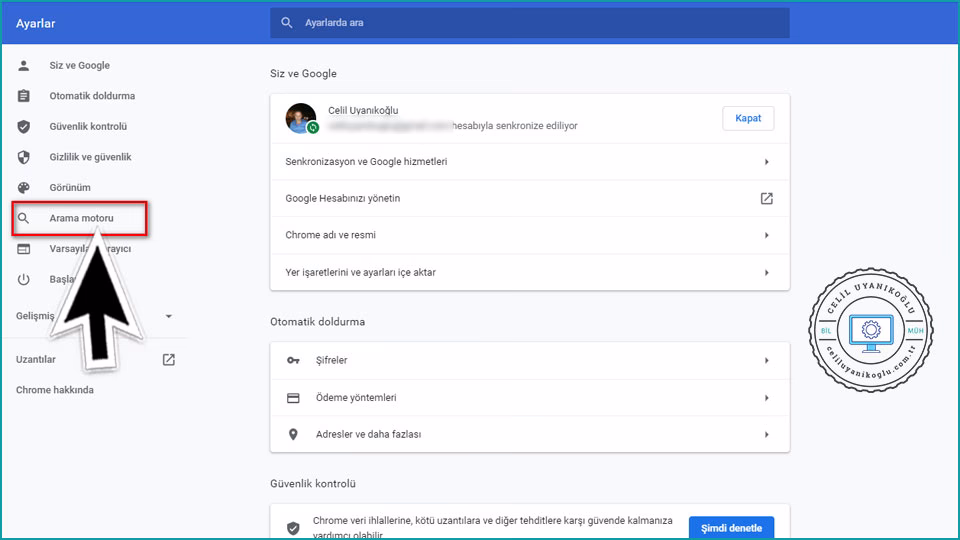Click the location pin icon for Adresler
The image size is (960, 540).
293,434
